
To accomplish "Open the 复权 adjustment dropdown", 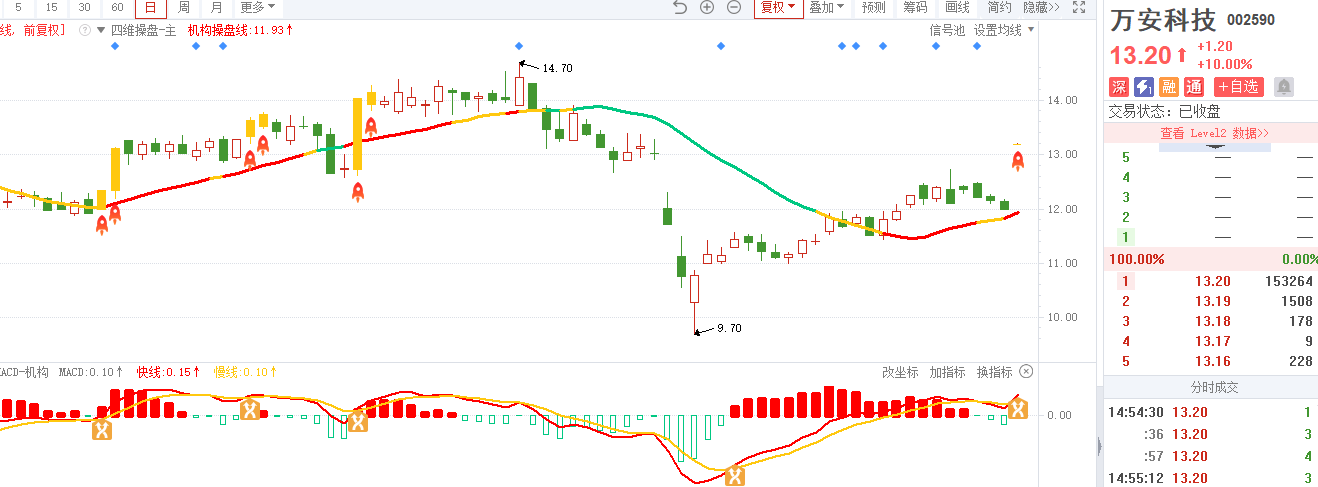I will 778,8.
